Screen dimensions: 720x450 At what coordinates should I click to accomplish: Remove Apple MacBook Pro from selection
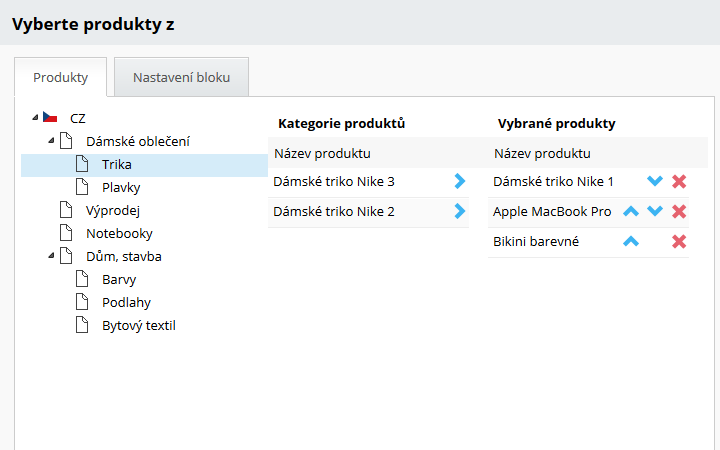pos(679,212)
